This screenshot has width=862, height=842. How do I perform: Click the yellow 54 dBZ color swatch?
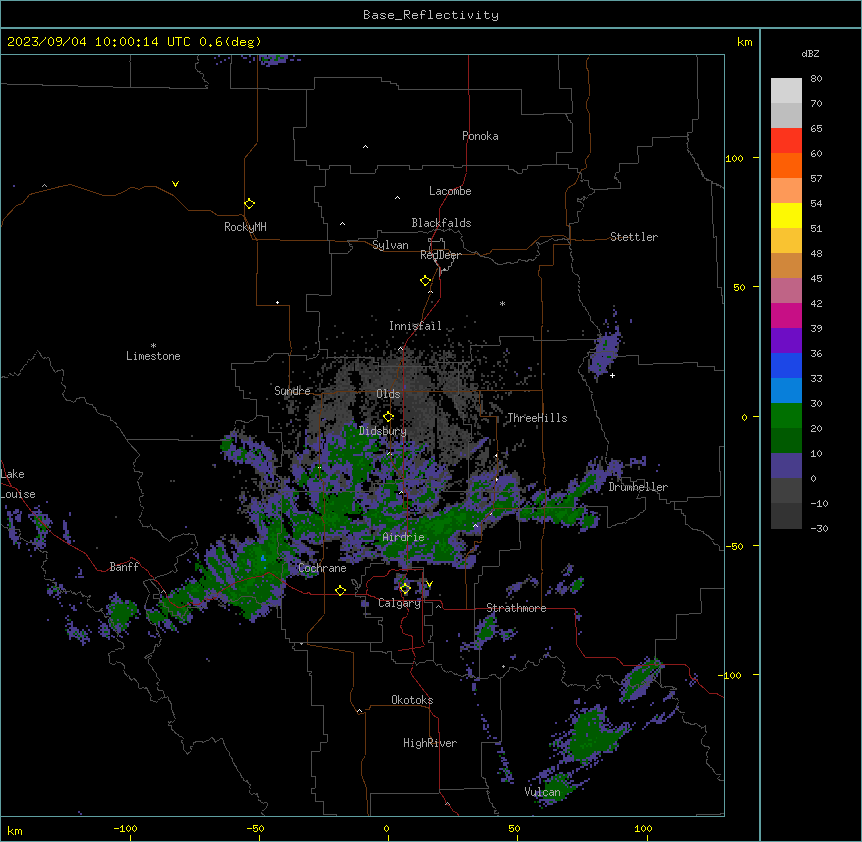click(786, 215)
